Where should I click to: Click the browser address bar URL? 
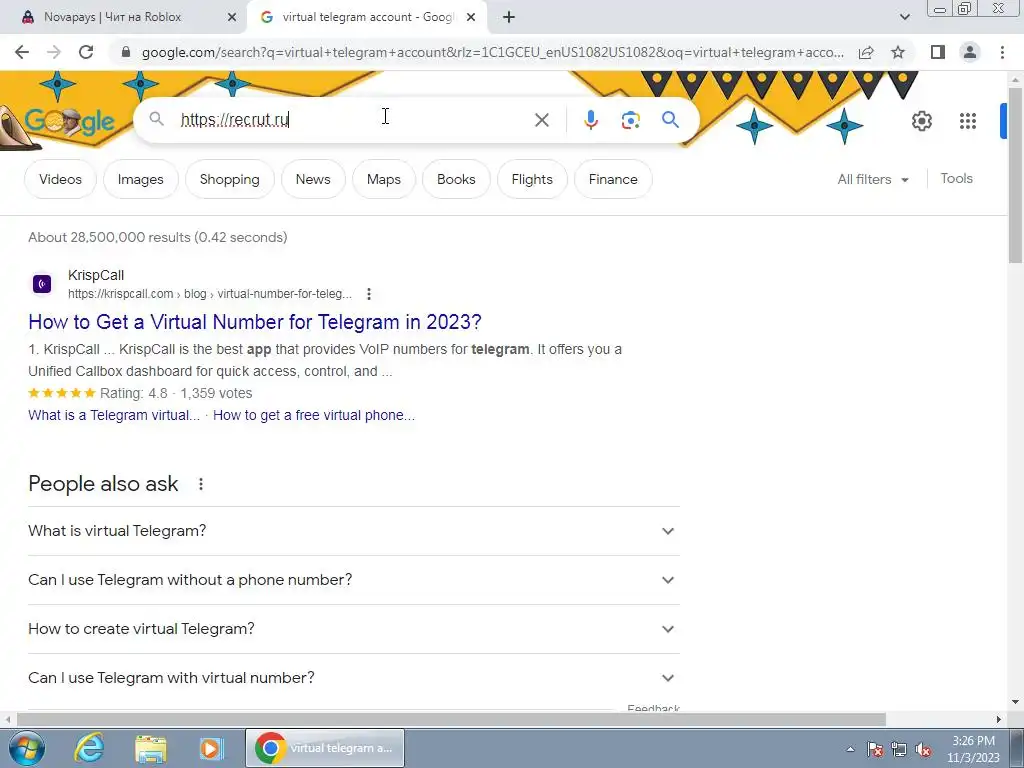coord(492,52)
